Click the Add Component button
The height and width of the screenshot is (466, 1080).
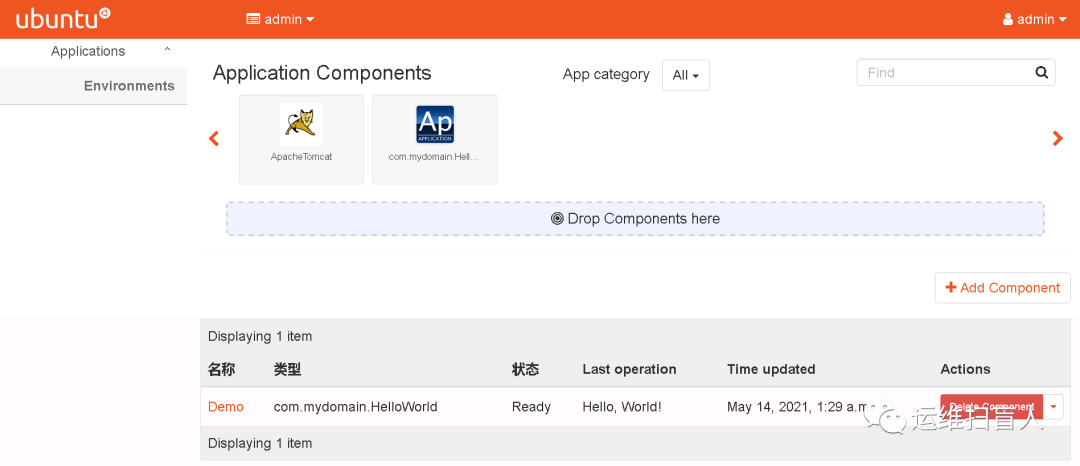[x=1002, y=288]
